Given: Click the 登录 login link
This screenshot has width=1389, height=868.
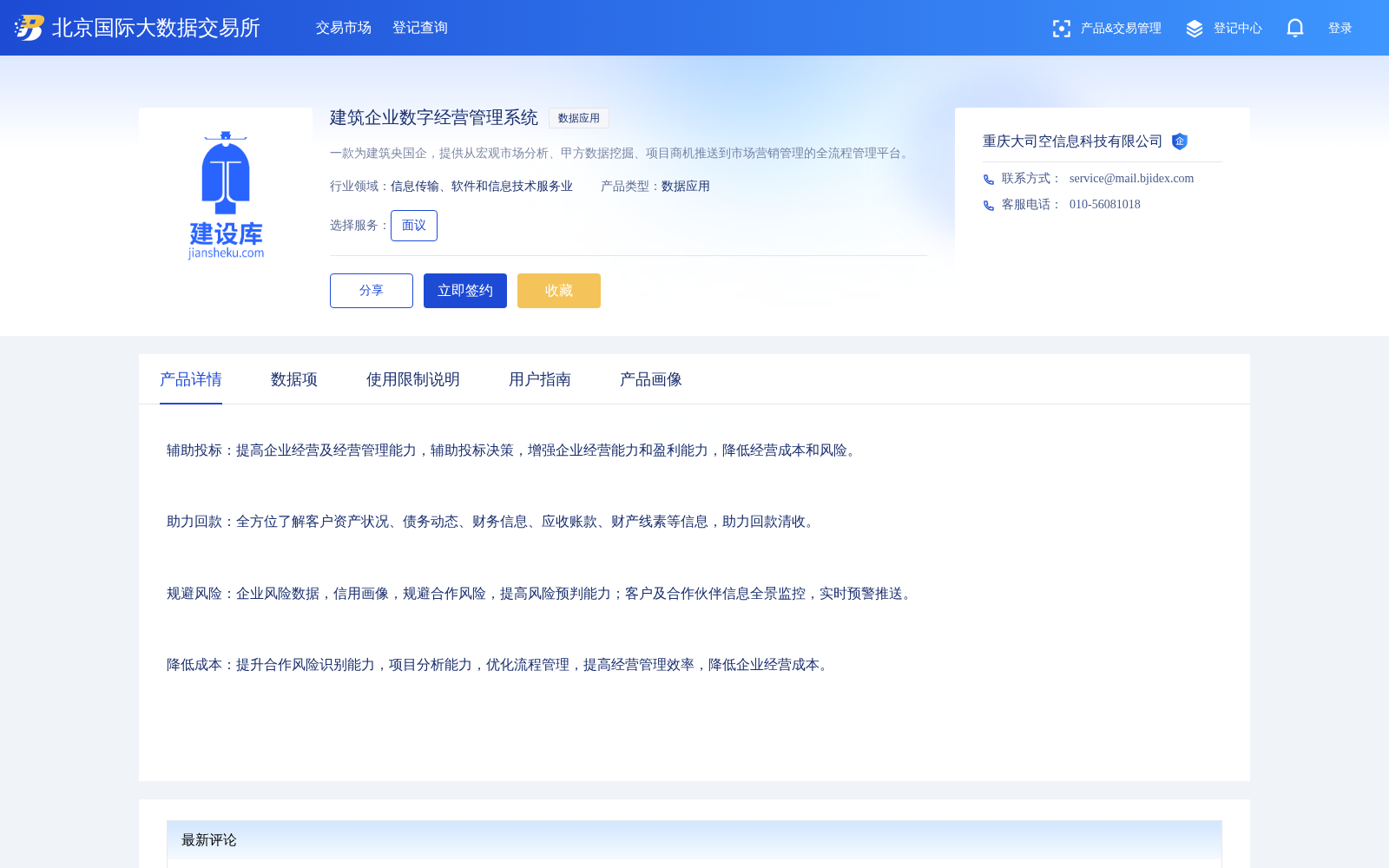Looking at the screenshot, I should (1340, 29).
